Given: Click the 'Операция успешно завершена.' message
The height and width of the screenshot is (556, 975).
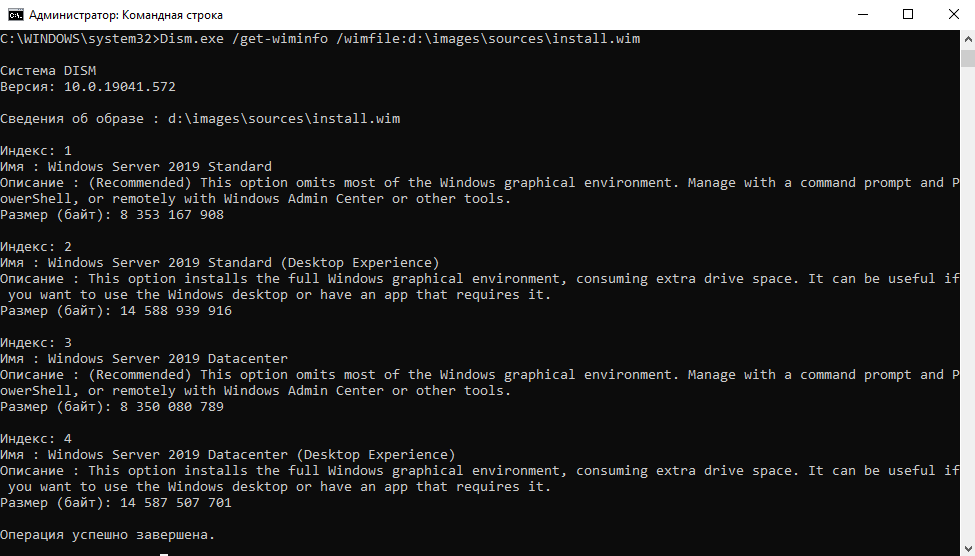Looking at the screenshot, I should coord(108,535).
